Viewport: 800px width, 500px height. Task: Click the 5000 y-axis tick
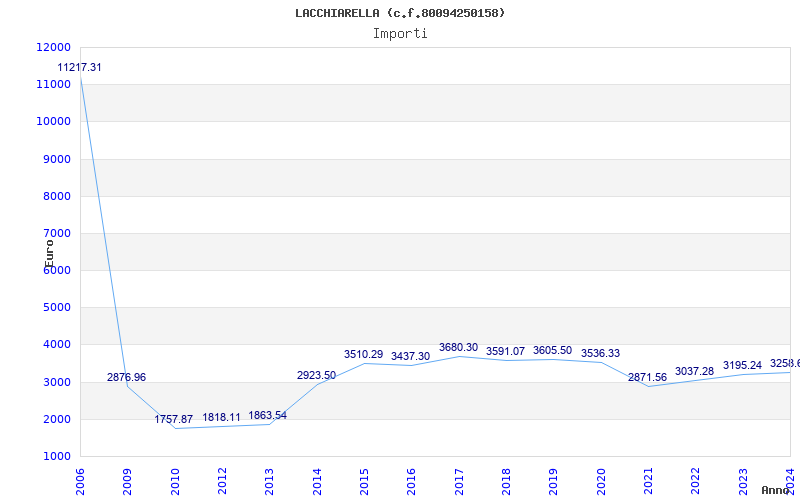[x=56, y=308]
